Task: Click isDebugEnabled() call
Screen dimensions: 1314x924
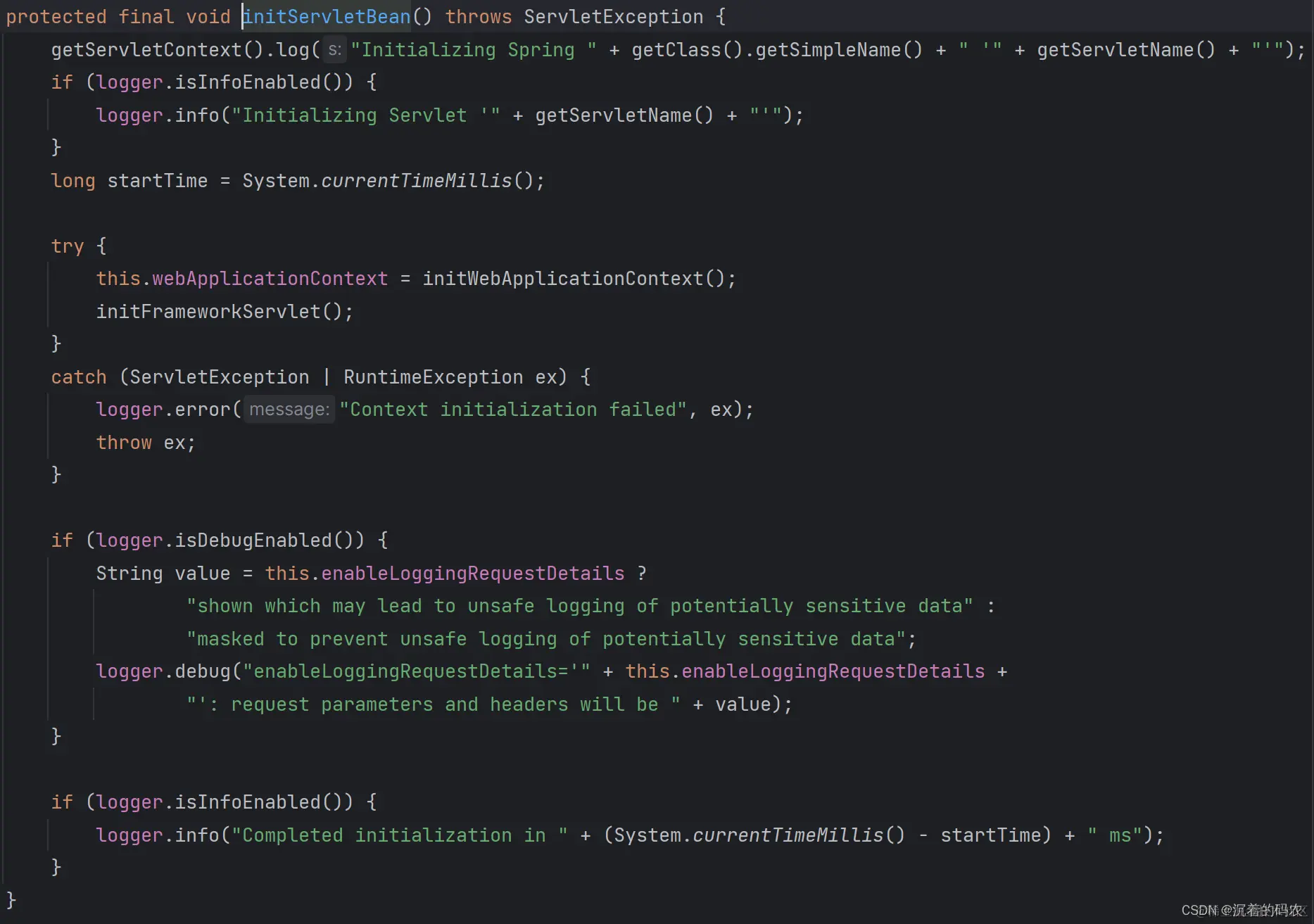Action: (265, 540)
